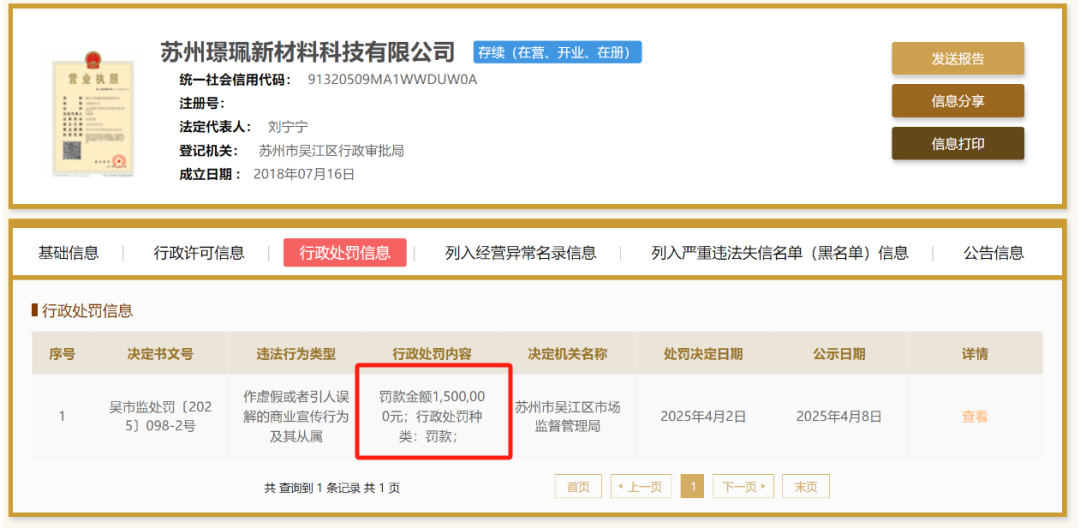Click the company name 苏州璟珮新材料科技有限公司
The image size is (1080, 528).
pyautogui.click(x=307, y=52)
